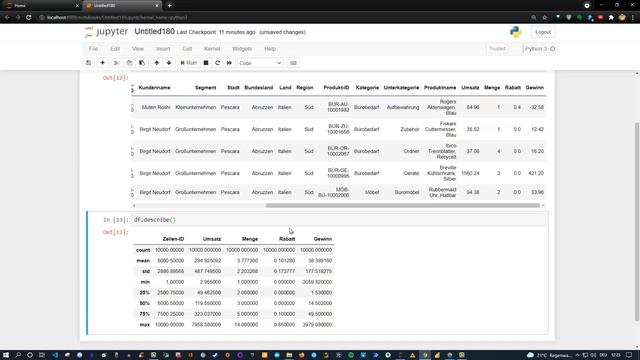Open the Windows Start menu
Viewport: 640px width, 360px height.
[x=6, y=355]
